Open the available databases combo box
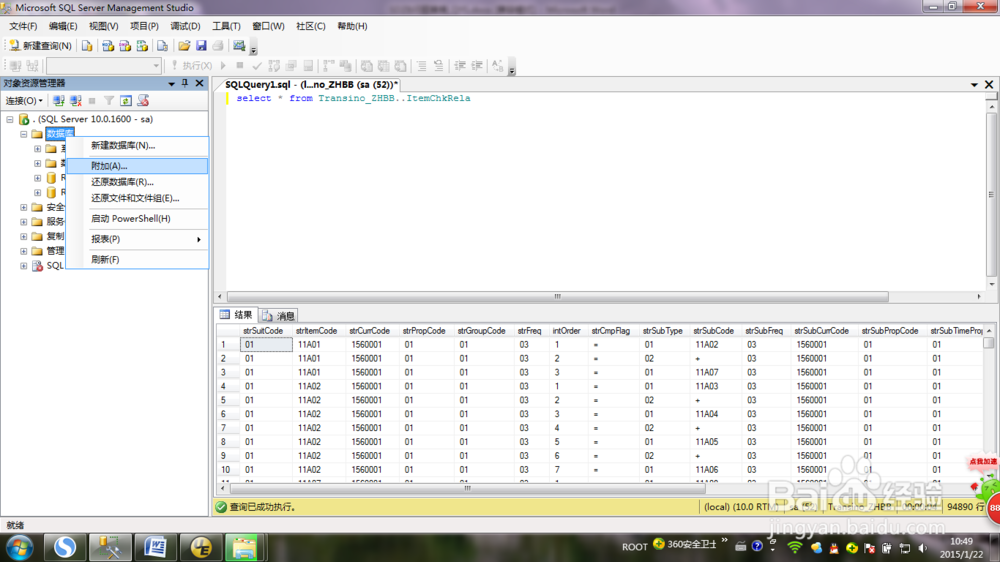1000x562 pixels. [103, 66]
